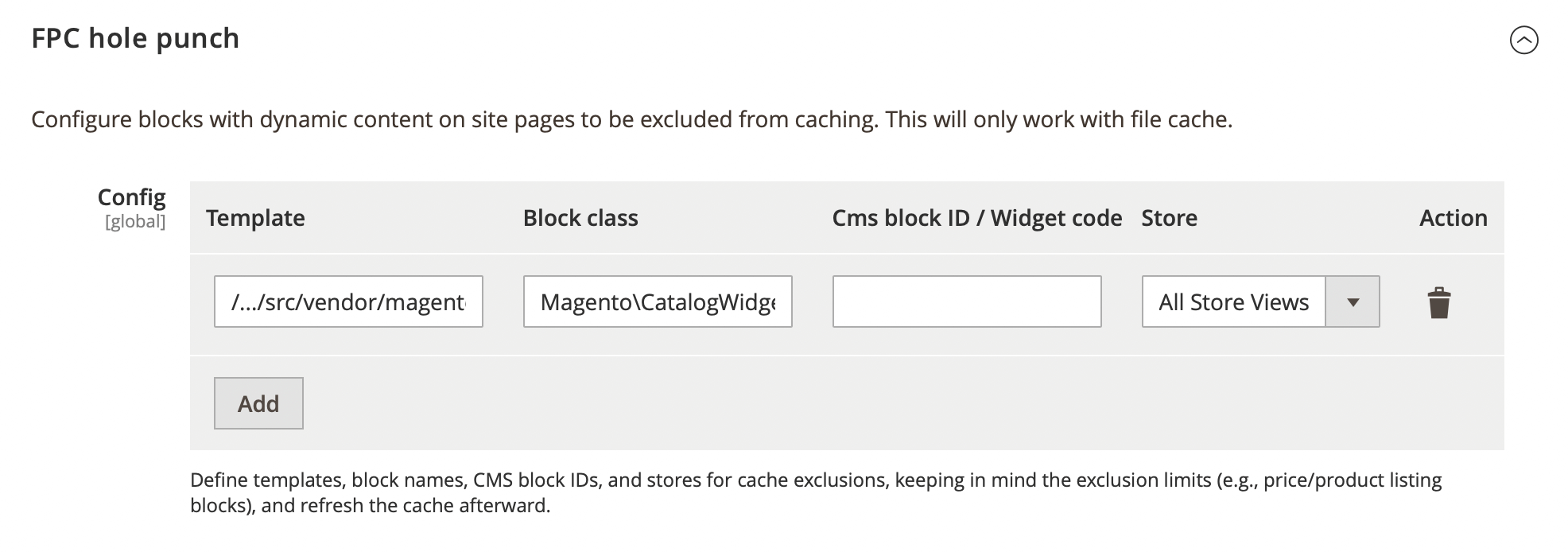Click the Action column header
The width and height of the screenshot is (1568, 552).
point(1453,218)
